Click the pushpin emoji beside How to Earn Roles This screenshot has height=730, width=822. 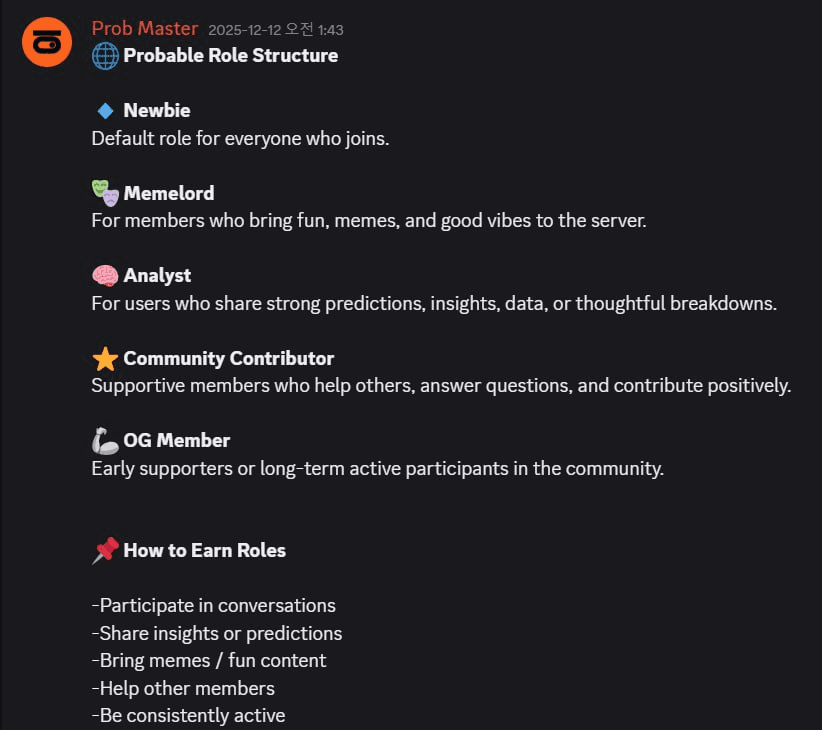(x=105, y=551)
